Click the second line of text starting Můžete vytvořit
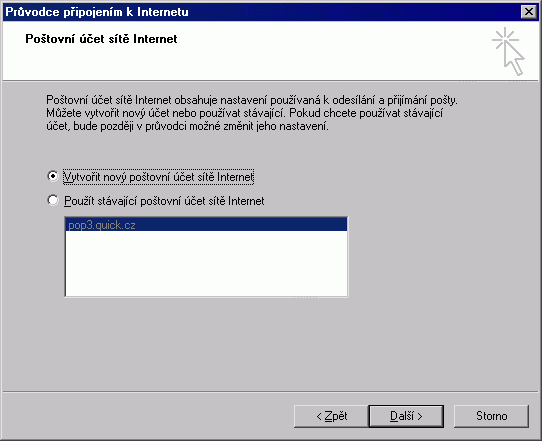 tap(244, 113)
